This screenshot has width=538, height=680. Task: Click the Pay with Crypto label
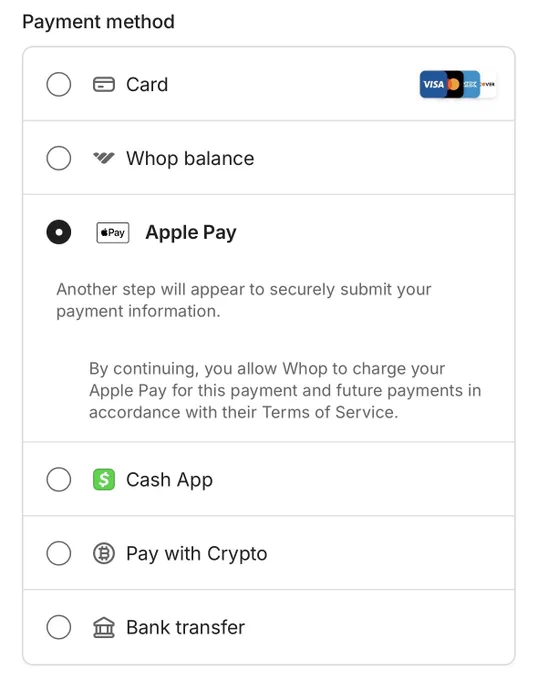pos(196,554)
